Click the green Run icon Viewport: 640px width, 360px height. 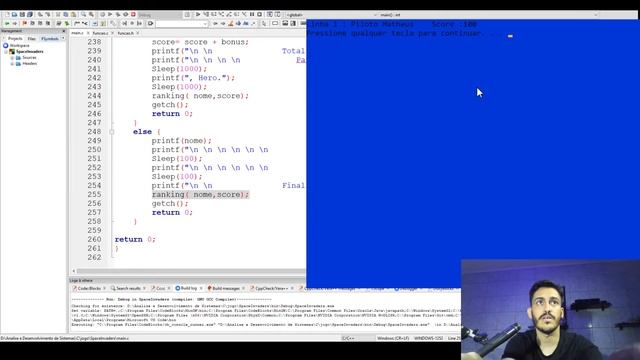(110, 14)
